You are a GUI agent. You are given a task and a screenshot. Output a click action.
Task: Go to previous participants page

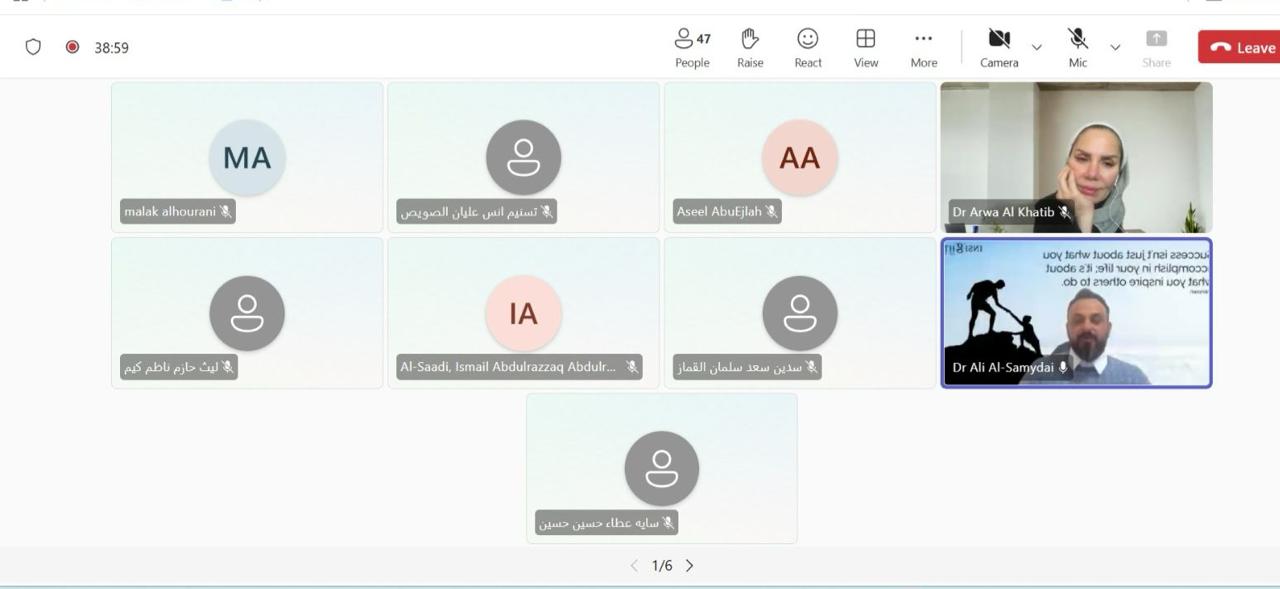(x=634, y=566)
